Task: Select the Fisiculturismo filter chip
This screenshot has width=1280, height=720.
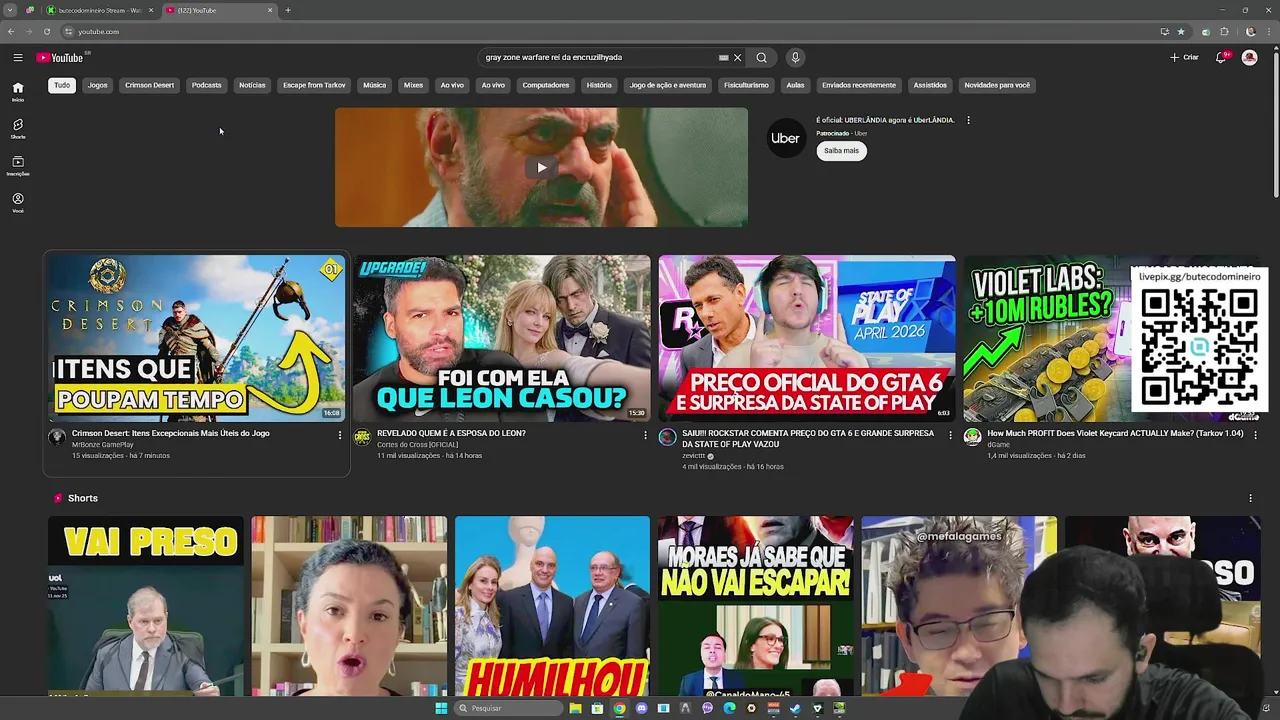Action: pos(746,85)
